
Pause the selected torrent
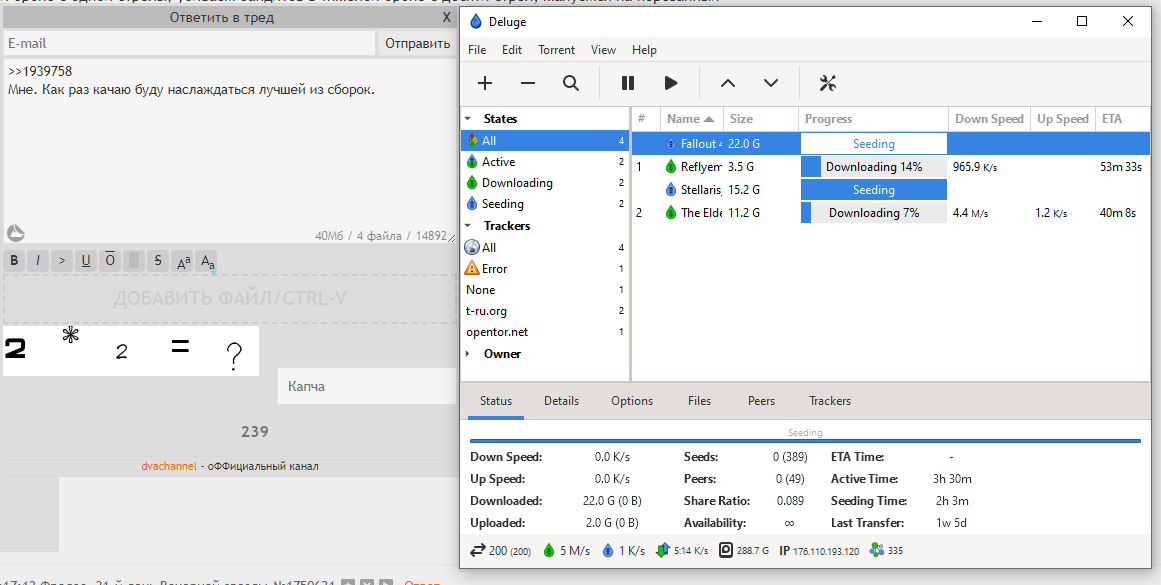pos(628,83)
